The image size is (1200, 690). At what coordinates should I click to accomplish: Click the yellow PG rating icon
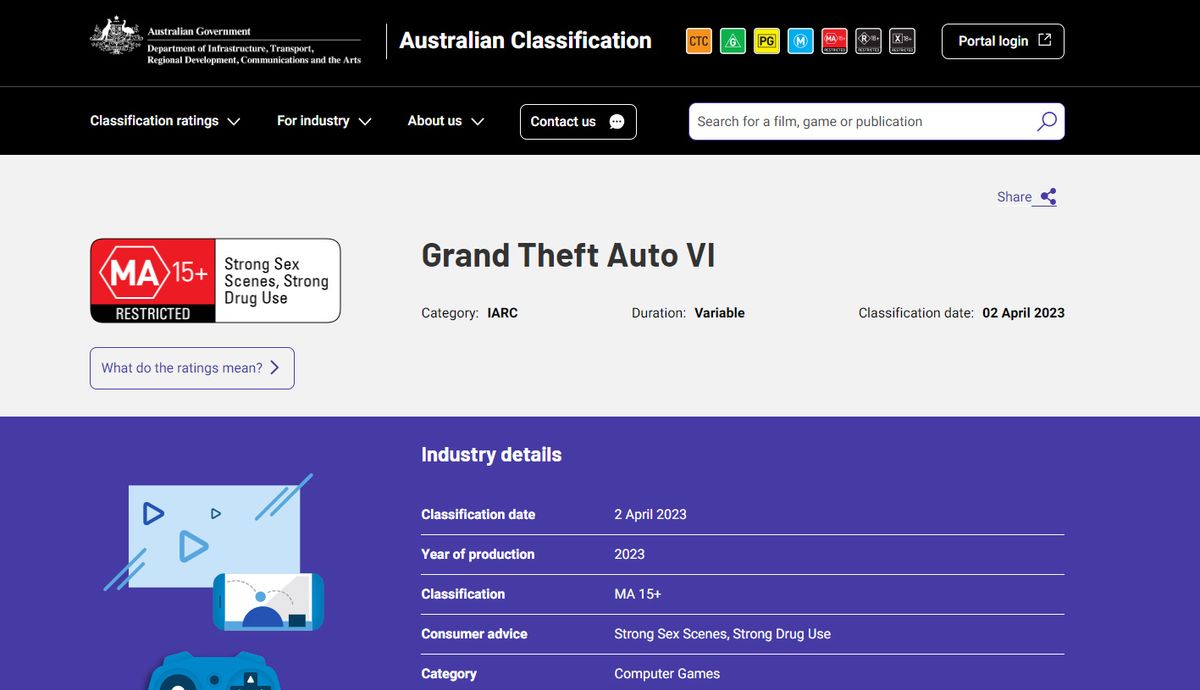[x=766, y=41]
